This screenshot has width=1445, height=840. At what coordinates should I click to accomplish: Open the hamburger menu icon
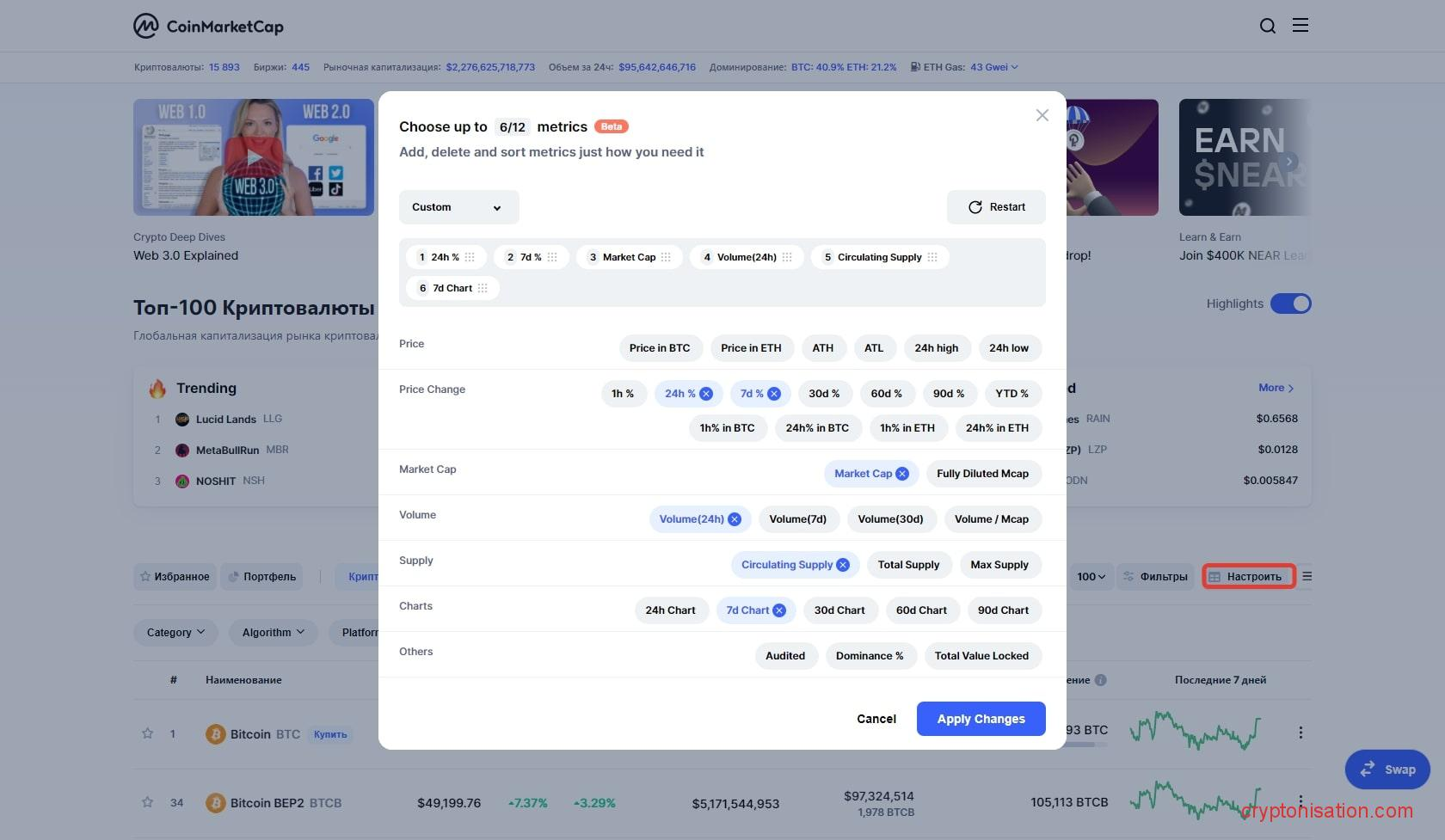(1300, 26)
